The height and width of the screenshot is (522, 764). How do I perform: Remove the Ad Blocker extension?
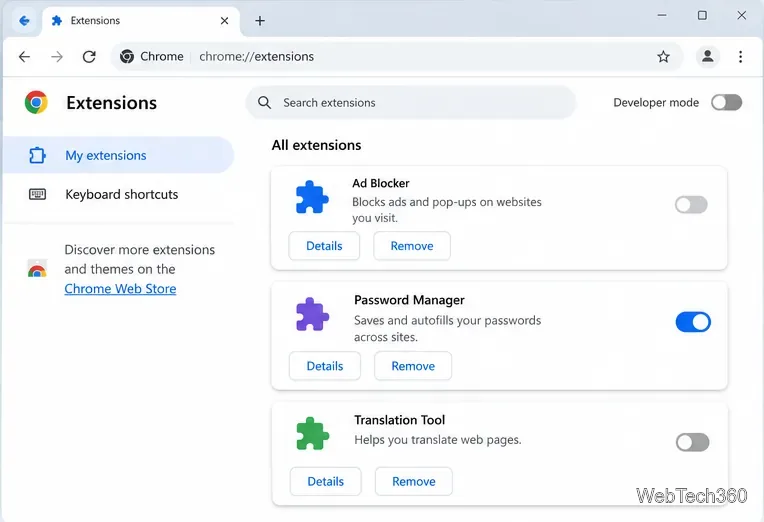tap(412, 246)
